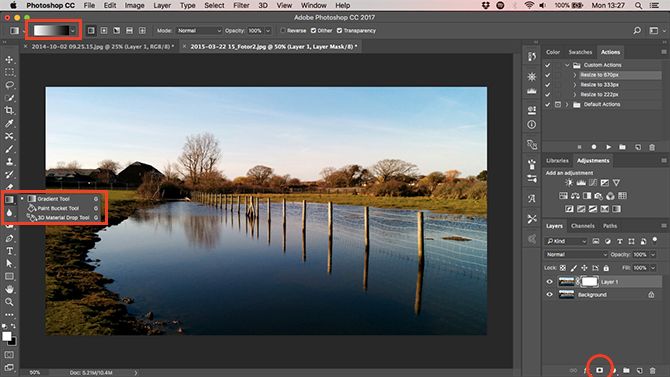This screenshot has height=377, width=670.
Task: Choose Paint Bucket Tool from flyout
Action: pos(58,208)
